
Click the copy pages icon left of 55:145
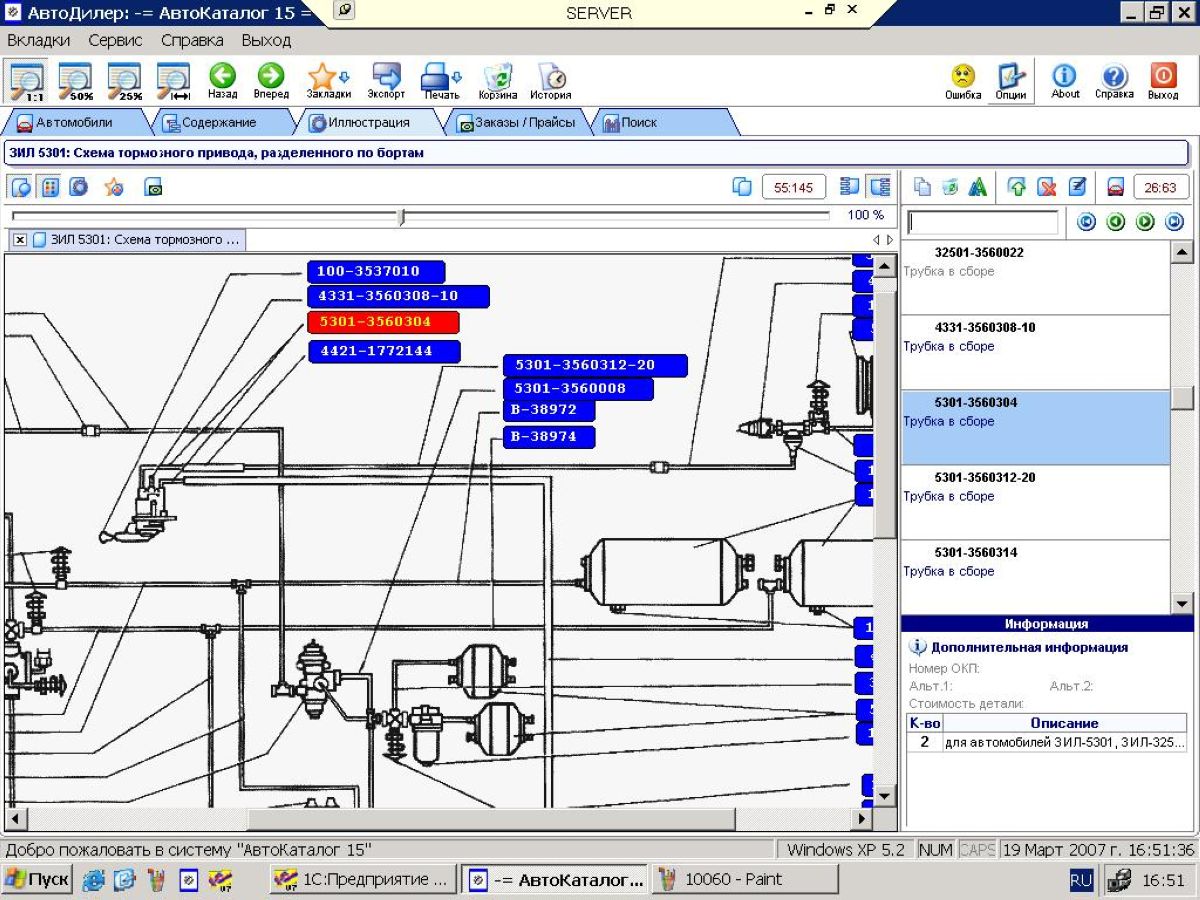pyautogui.click(x=742, y=187)
